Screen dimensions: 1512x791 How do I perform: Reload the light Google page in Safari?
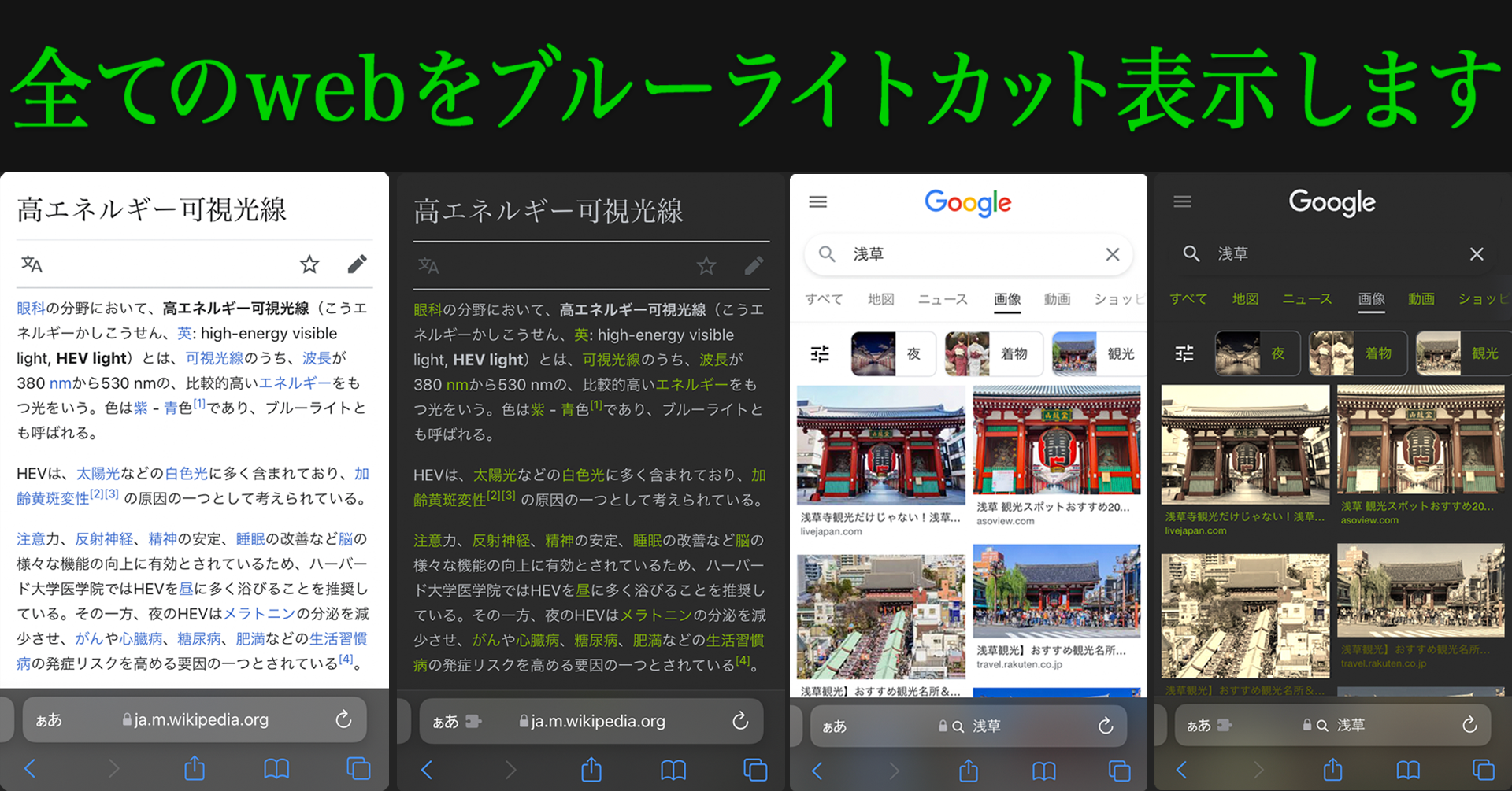click(1106, 726)
